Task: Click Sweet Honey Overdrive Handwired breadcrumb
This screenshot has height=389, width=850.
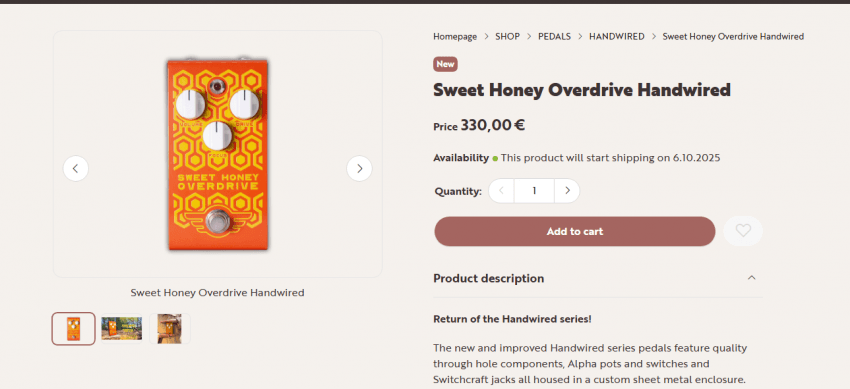Action: click(733, 36)
